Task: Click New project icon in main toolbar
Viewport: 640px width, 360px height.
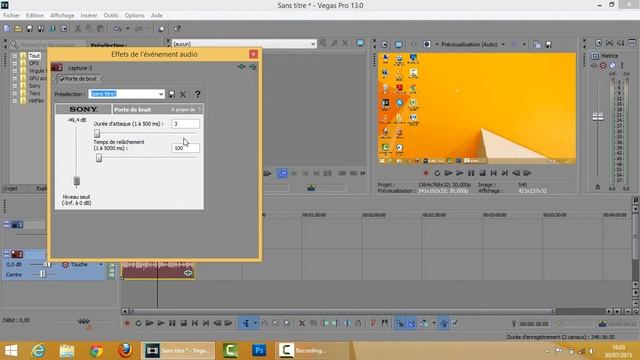Action: point(7,29)
